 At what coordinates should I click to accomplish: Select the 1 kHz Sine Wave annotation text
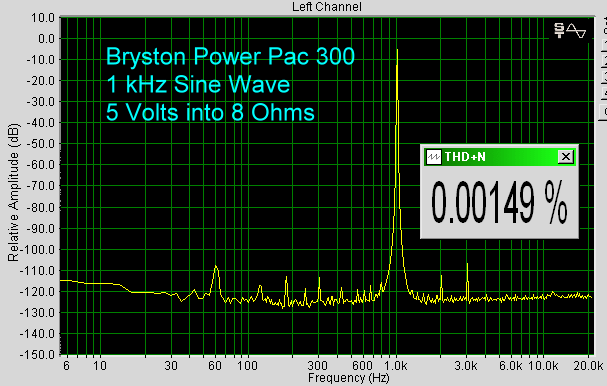tap(198, 84)
